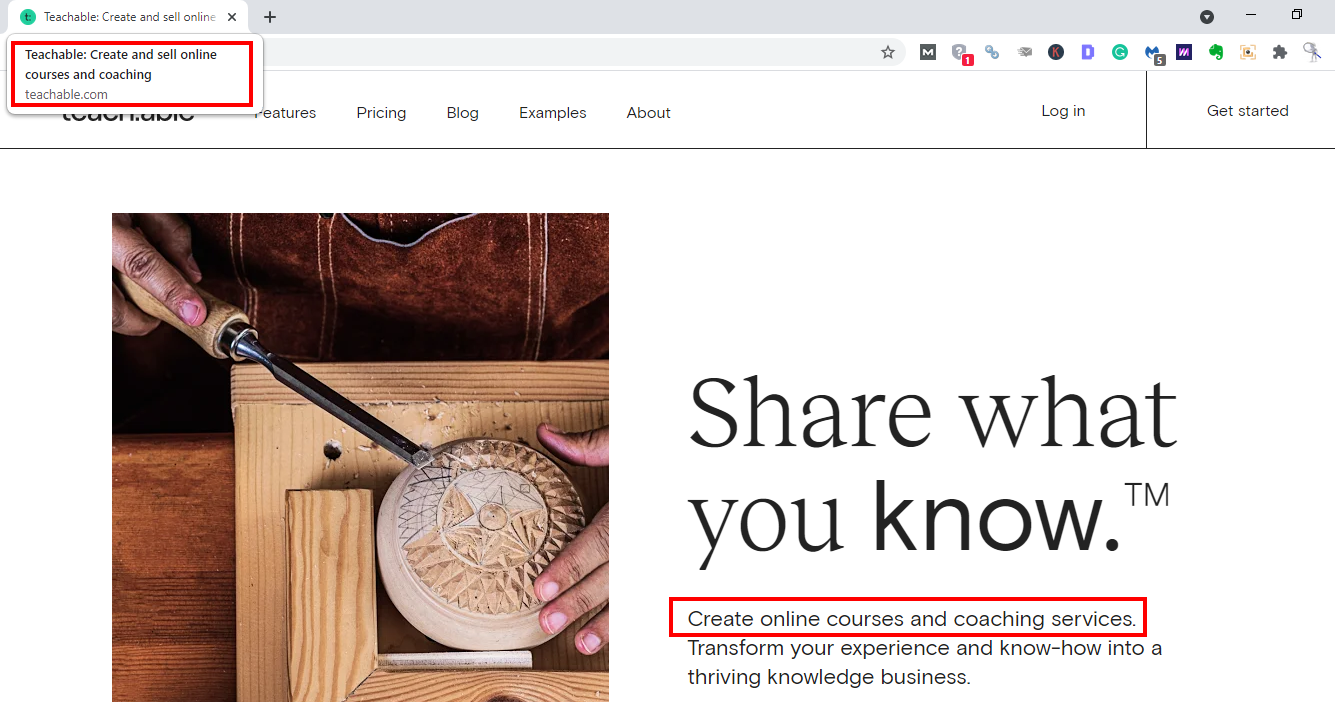Open the Examples navigation link
The width and height of the screenshot is (1335, 702).
click(552, 113)
